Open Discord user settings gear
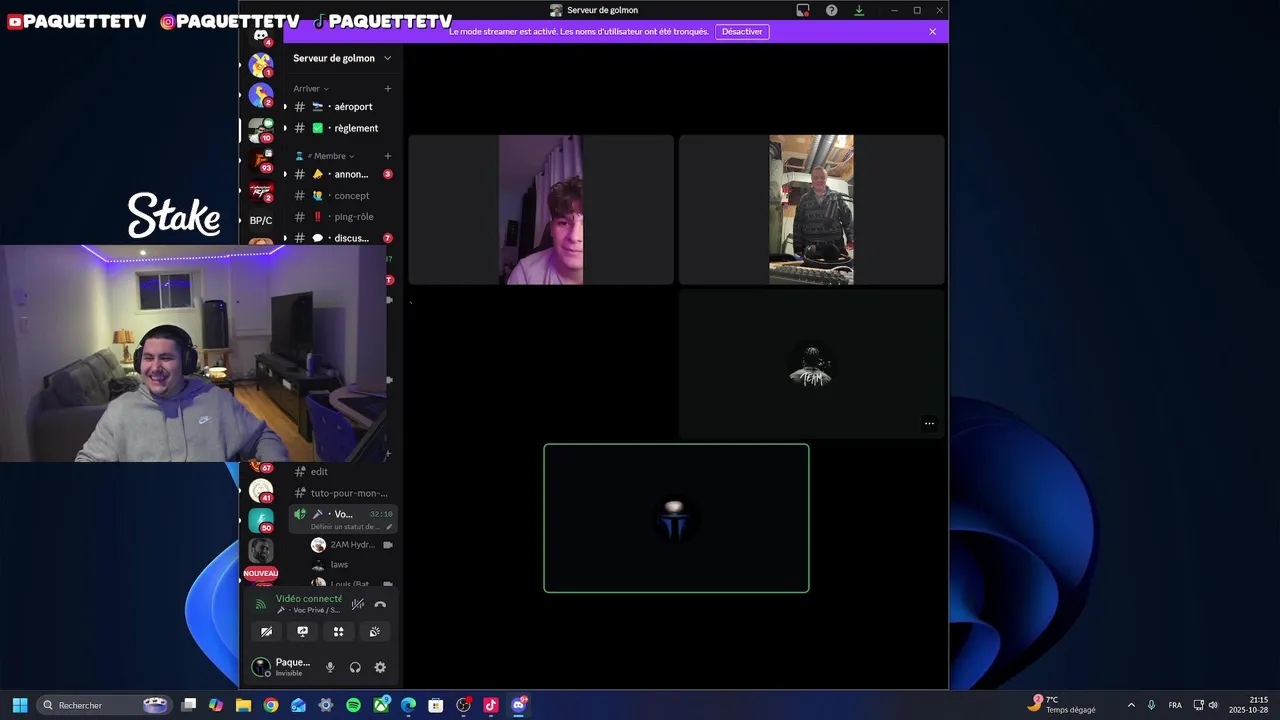This screenshot has width=1280, height=720. pyautogui.click(x=380, y=667)
